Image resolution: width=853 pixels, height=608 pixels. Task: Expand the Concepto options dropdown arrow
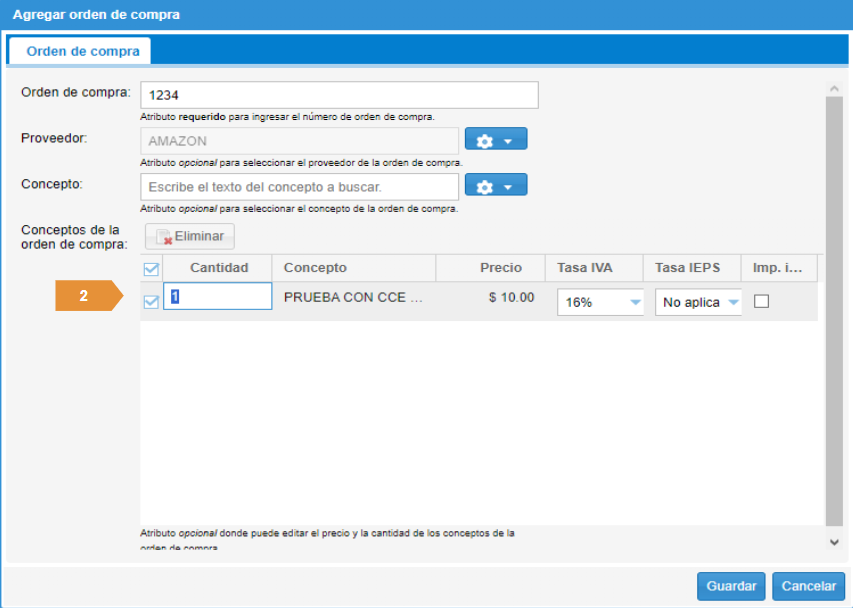[x=508, y=188]
